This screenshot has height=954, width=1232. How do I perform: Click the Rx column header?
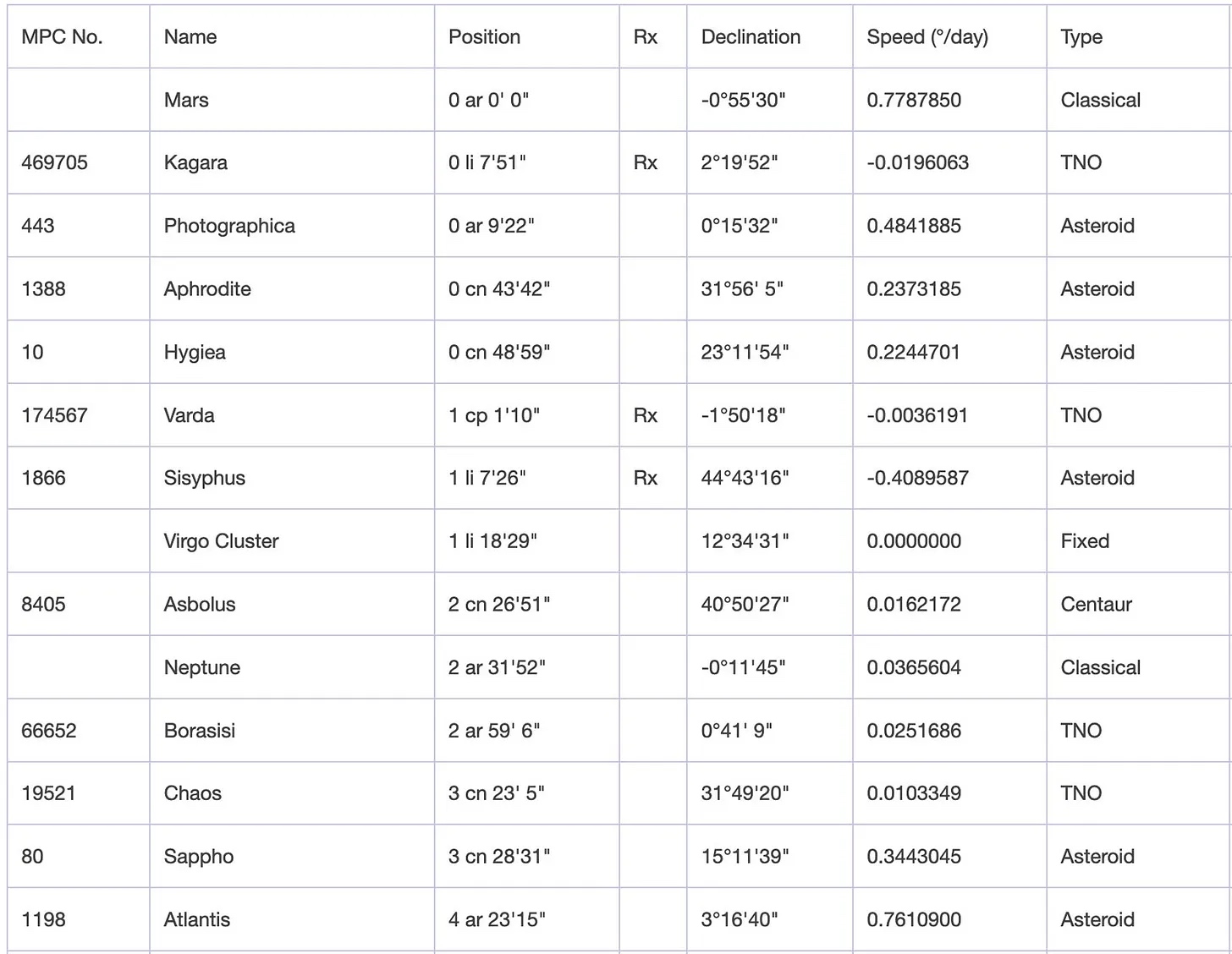click(x=645, y=37)
